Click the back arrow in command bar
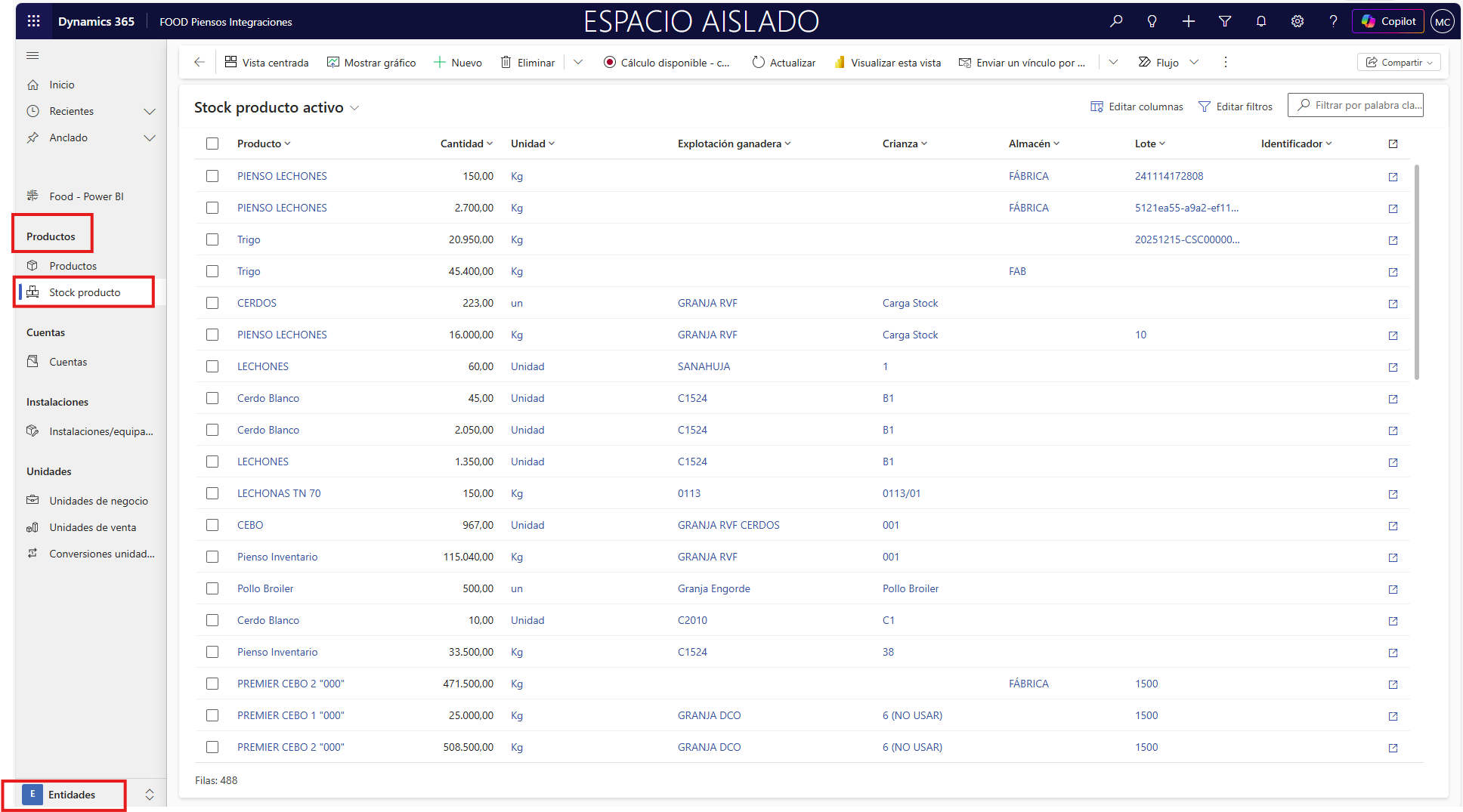 (x=199, y=63)
